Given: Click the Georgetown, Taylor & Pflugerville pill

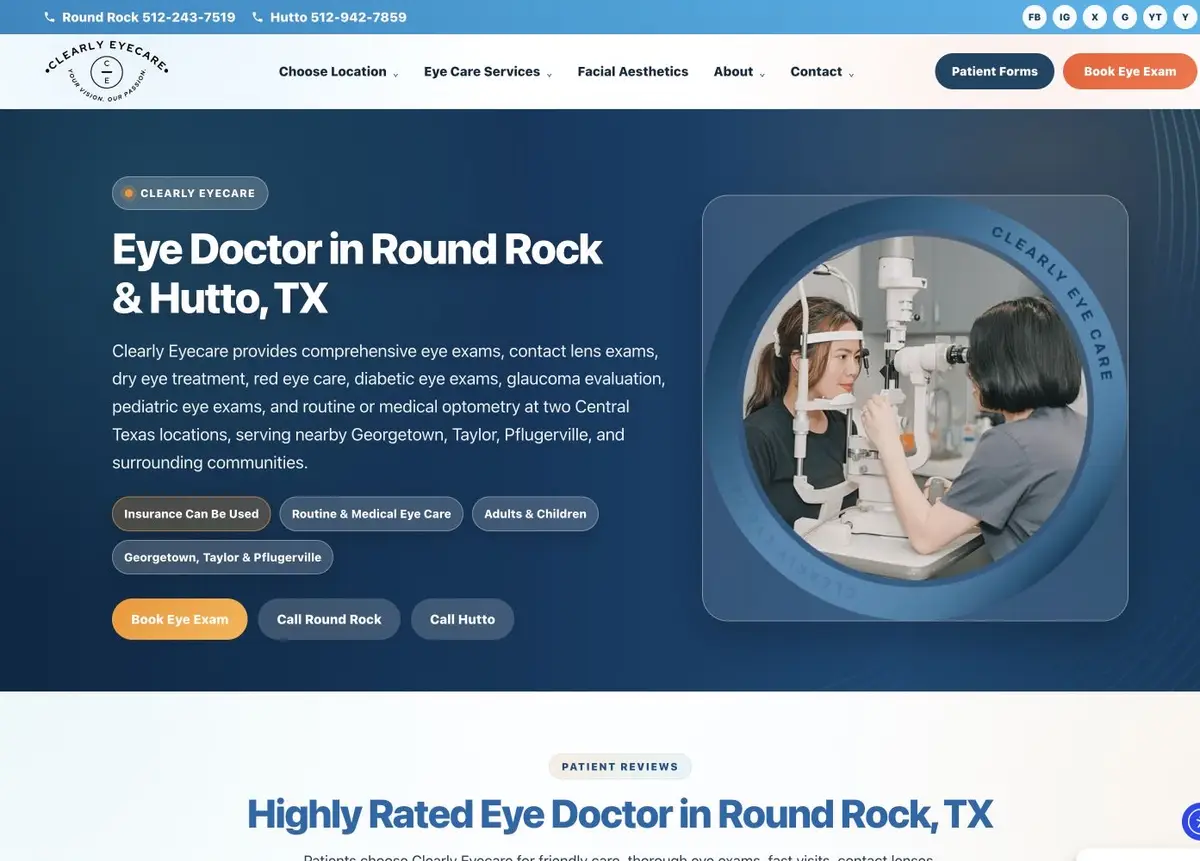Looking at the screenshot, I should point(222,557).
